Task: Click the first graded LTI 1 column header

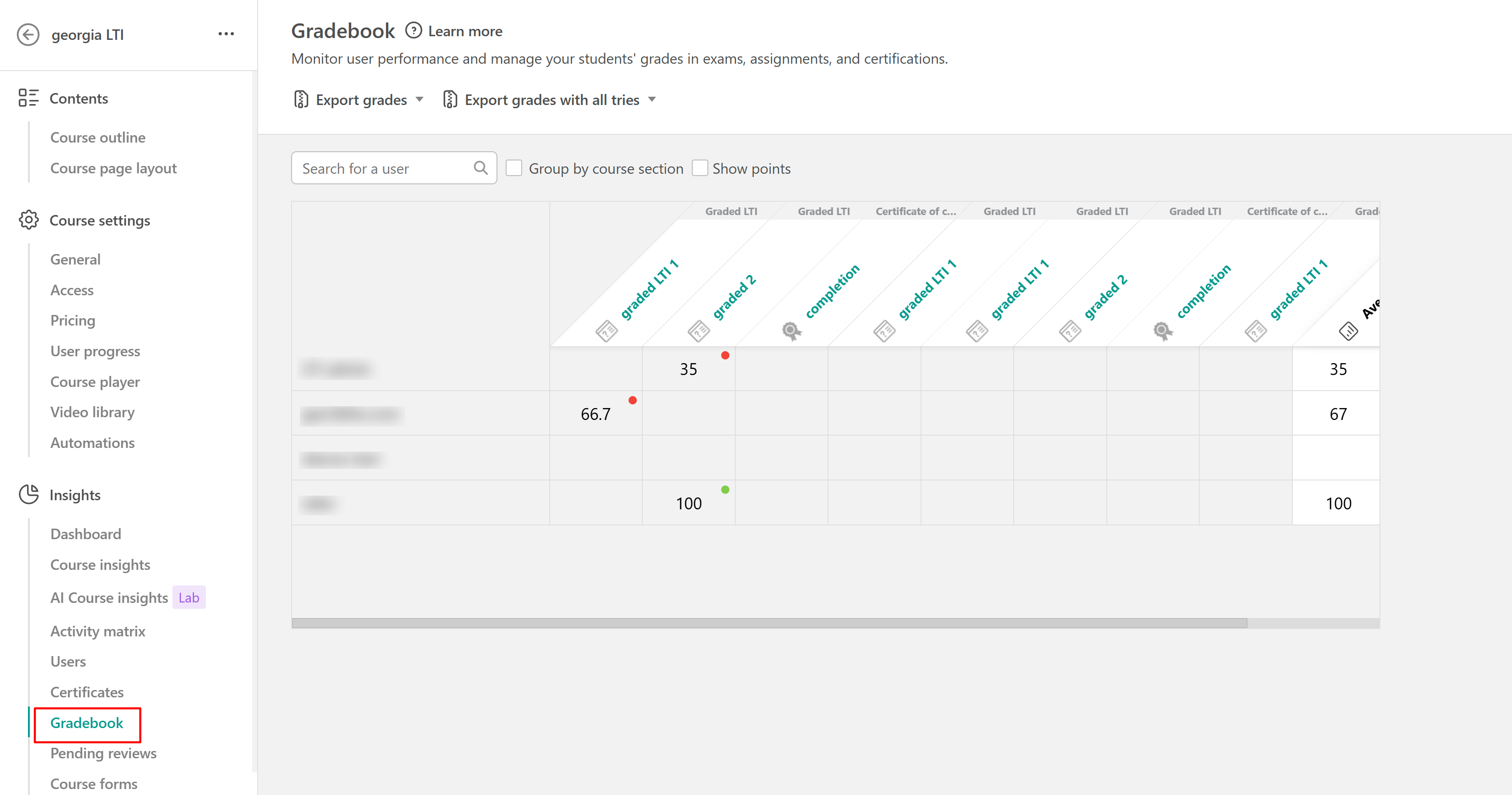Action: tap(649, 290)
